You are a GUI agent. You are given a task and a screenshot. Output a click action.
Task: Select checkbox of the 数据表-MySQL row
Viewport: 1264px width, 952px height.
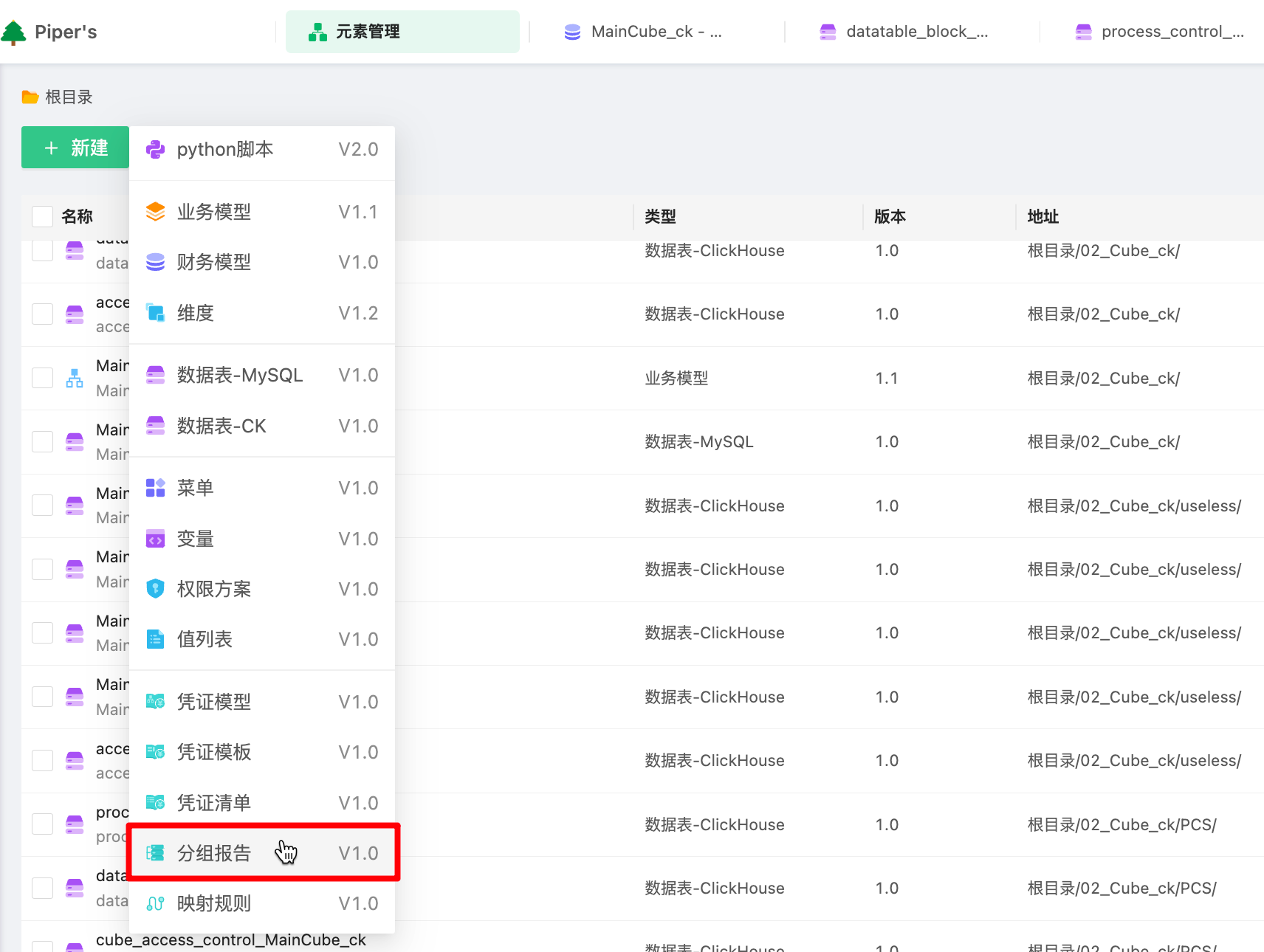pos(42,441)
